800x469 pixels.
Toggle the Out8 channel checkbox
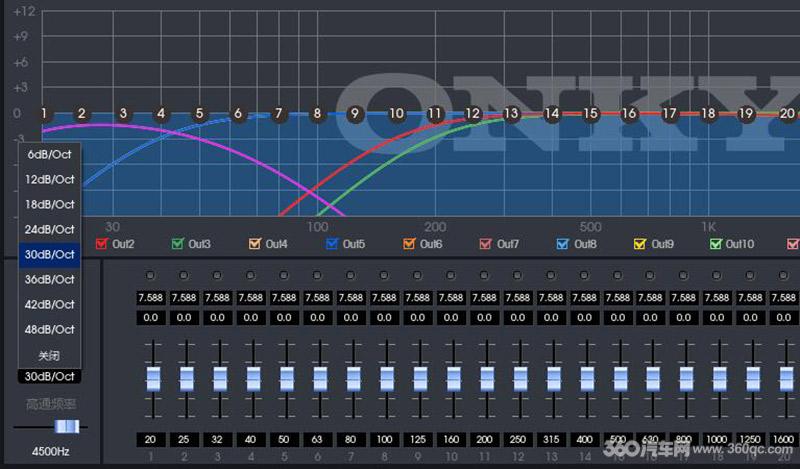(563, 244)
